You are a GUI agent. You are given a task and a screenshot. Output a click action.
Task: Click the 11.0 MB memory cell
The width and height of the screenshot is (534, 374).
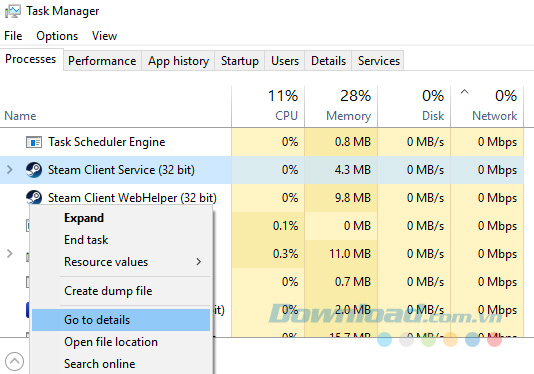tap(341, 254)
